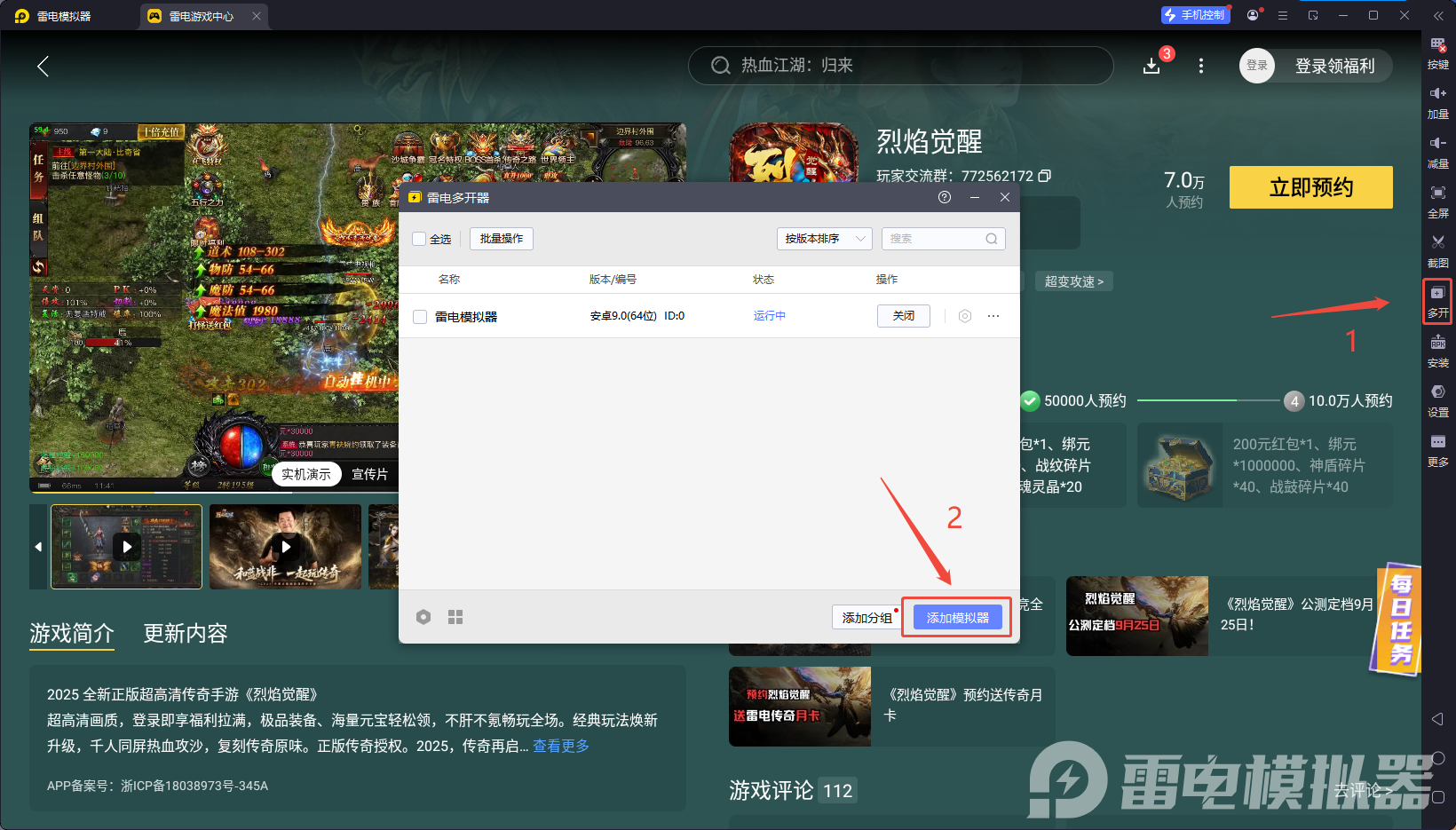Open settings gear for the 雷电模拟器 row
The width and height of the screenshot is (1456, 830).
tap(965, 316)
